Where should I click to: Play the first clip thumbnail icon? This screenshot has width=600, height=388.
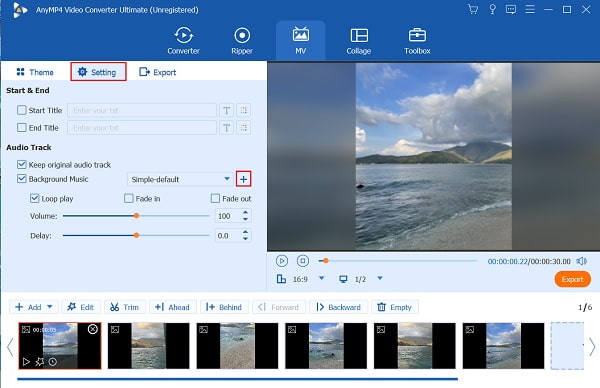coord(26,362)
